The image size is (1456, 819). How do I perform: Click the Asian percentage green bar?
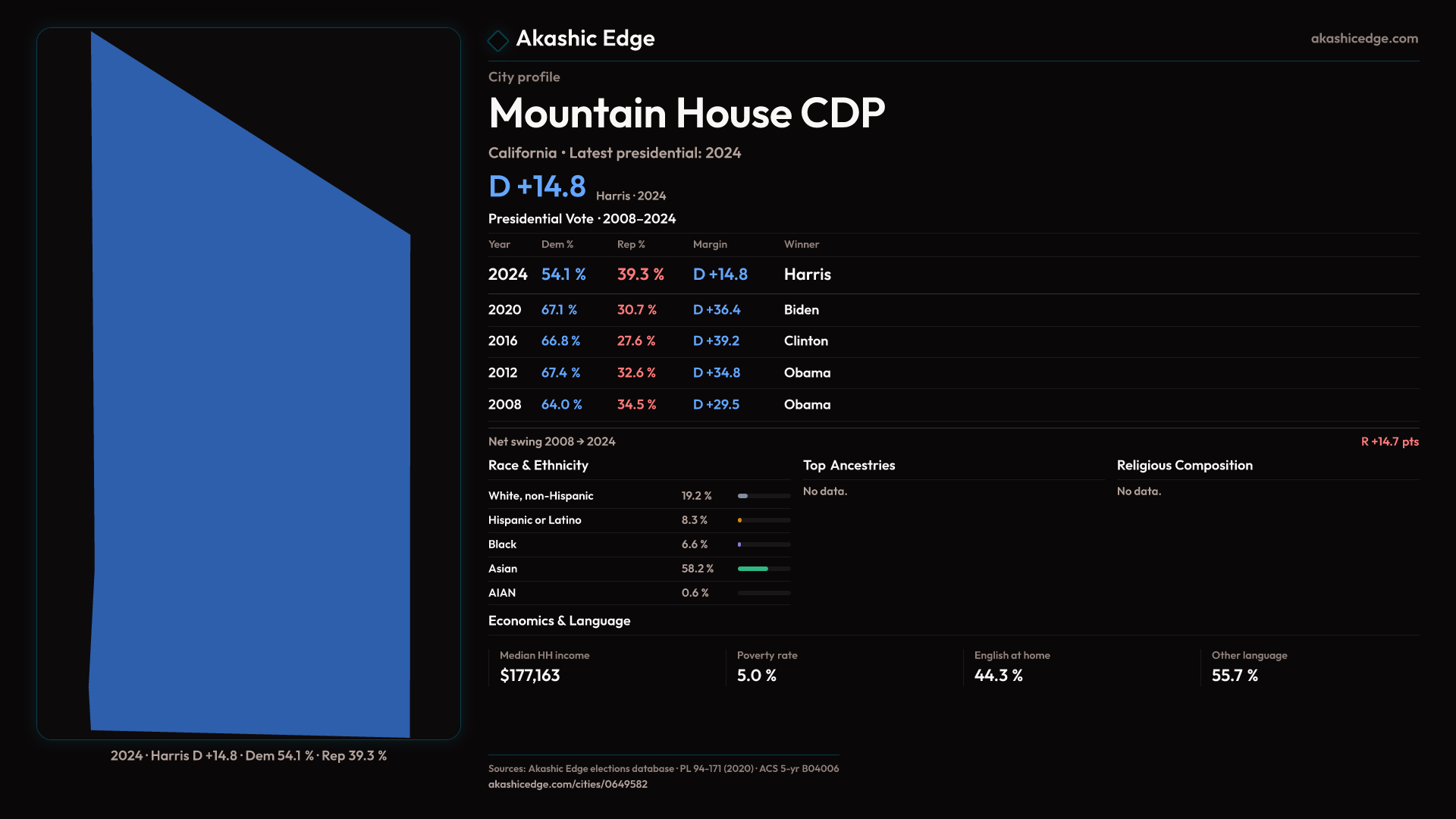tap(753, 569)
